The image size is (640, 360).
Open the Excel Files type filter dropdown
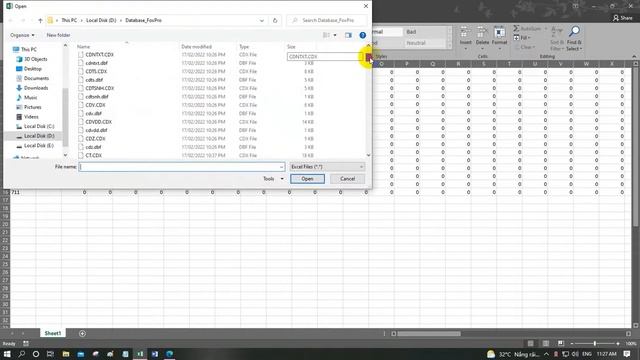point(327,167)
